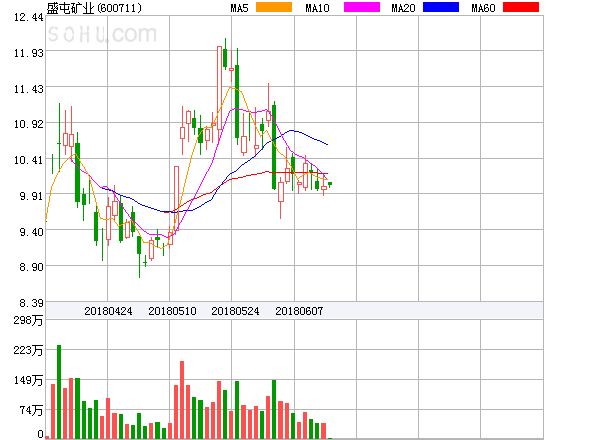The image size is (600, 440).
Task: Click the tall red candlestick peaking near 11.93
Action: tap(219, 88)
